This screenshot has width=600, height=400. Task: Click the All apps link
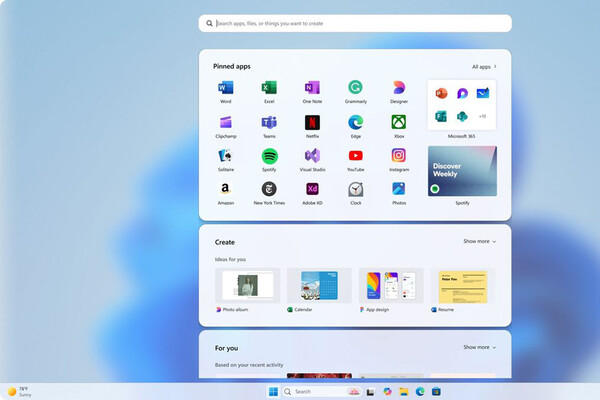coord(484,66)
